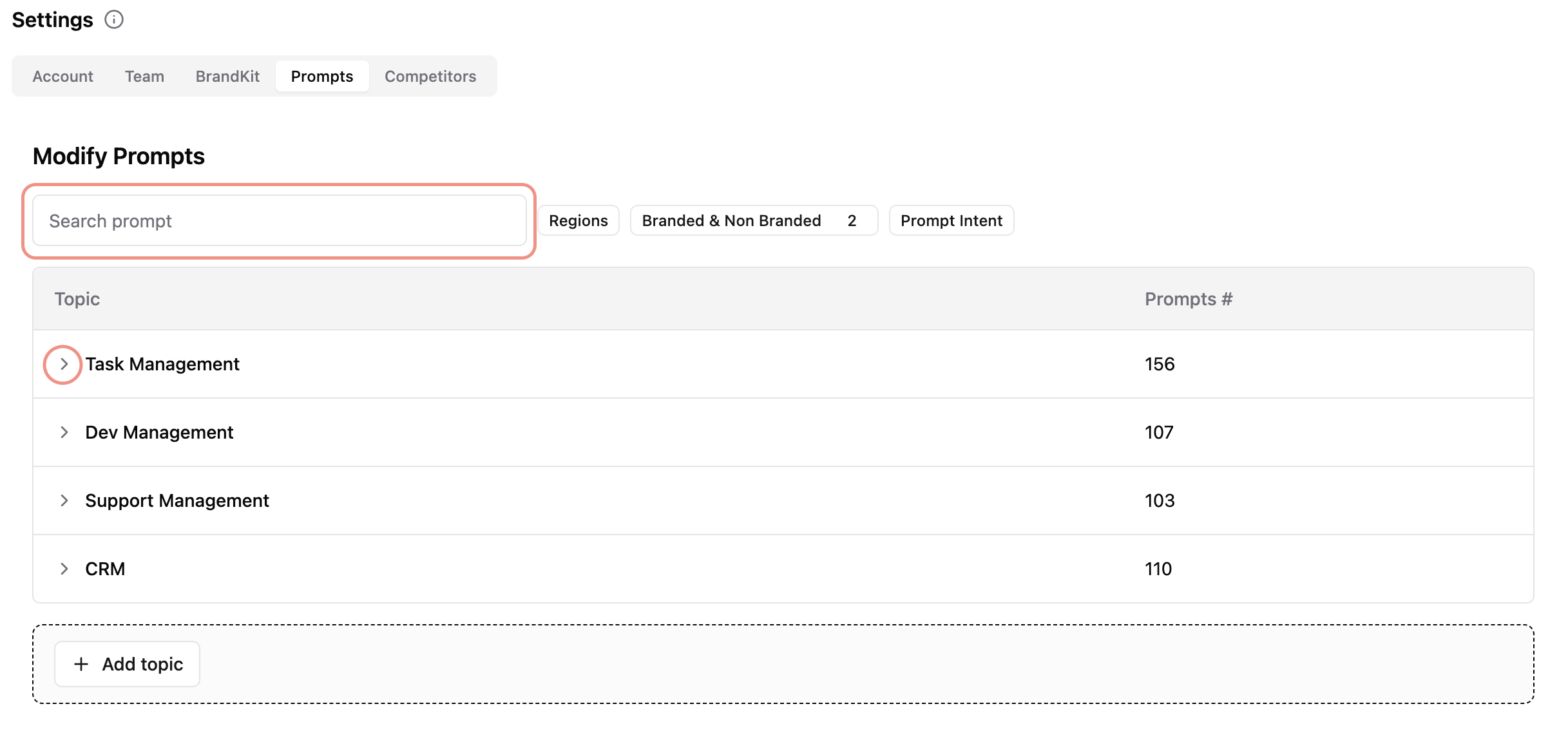Click the CRM prompts count 110
The image size is (1568, 742).
click(1158, 569)
